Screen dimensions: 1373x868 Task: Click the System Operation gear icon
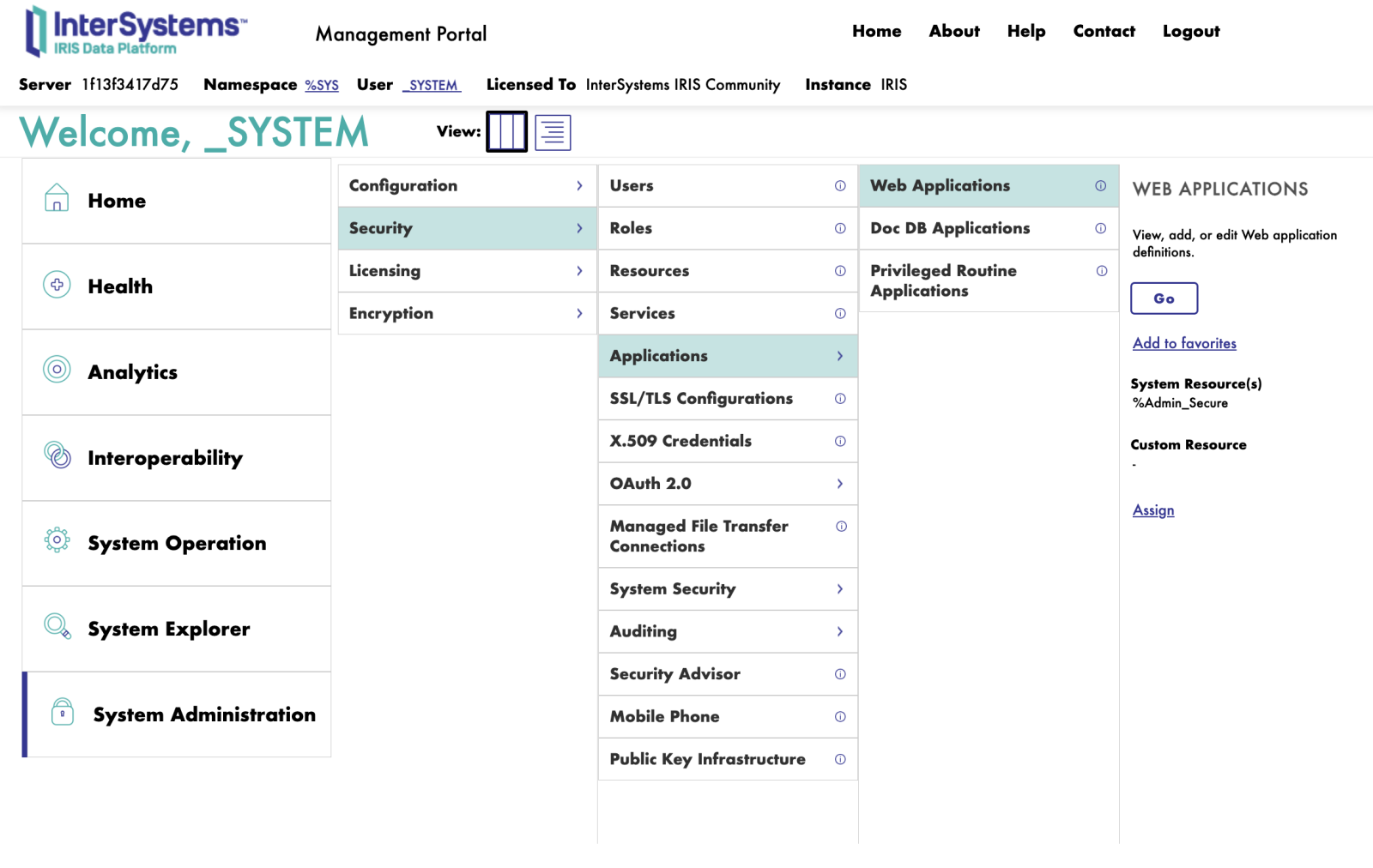57,540
